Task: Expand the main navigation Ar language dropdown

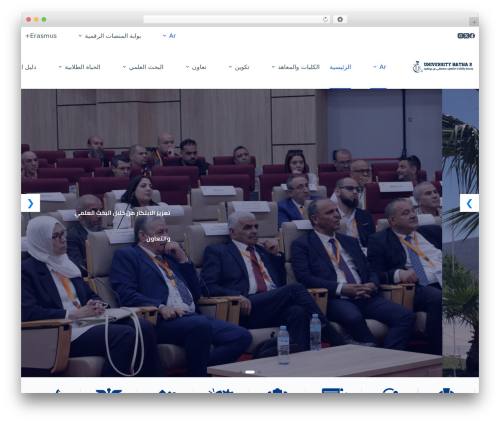Action: click(x=379, y=67)
